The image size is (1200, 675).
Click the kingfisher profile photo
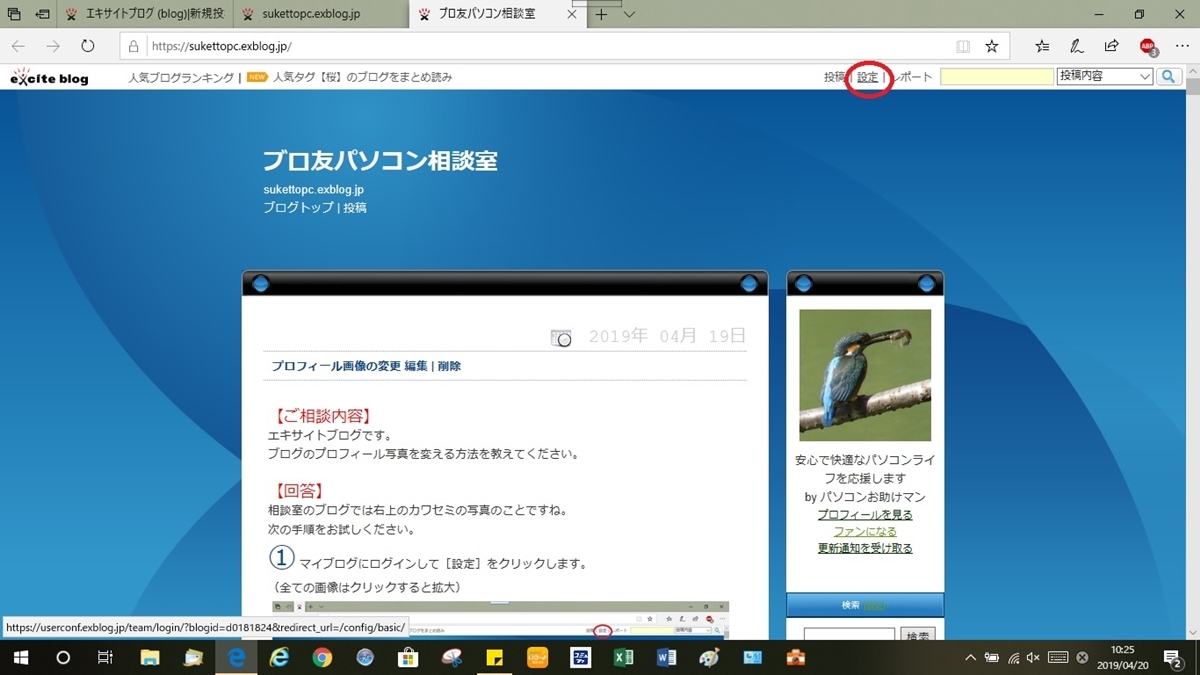(865, 375)
